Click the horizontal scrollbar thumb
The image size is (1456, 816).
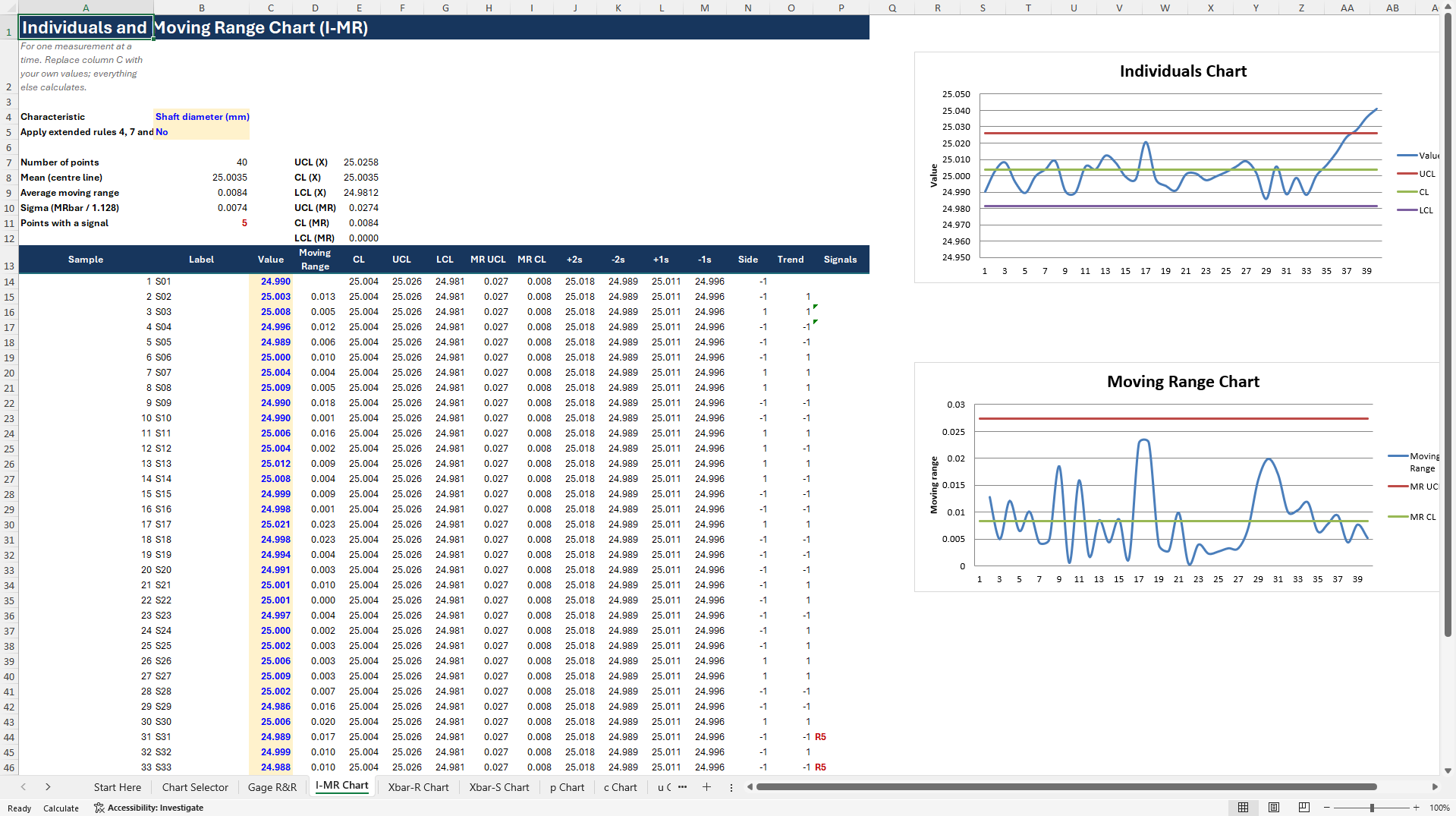click(1066, 787)
